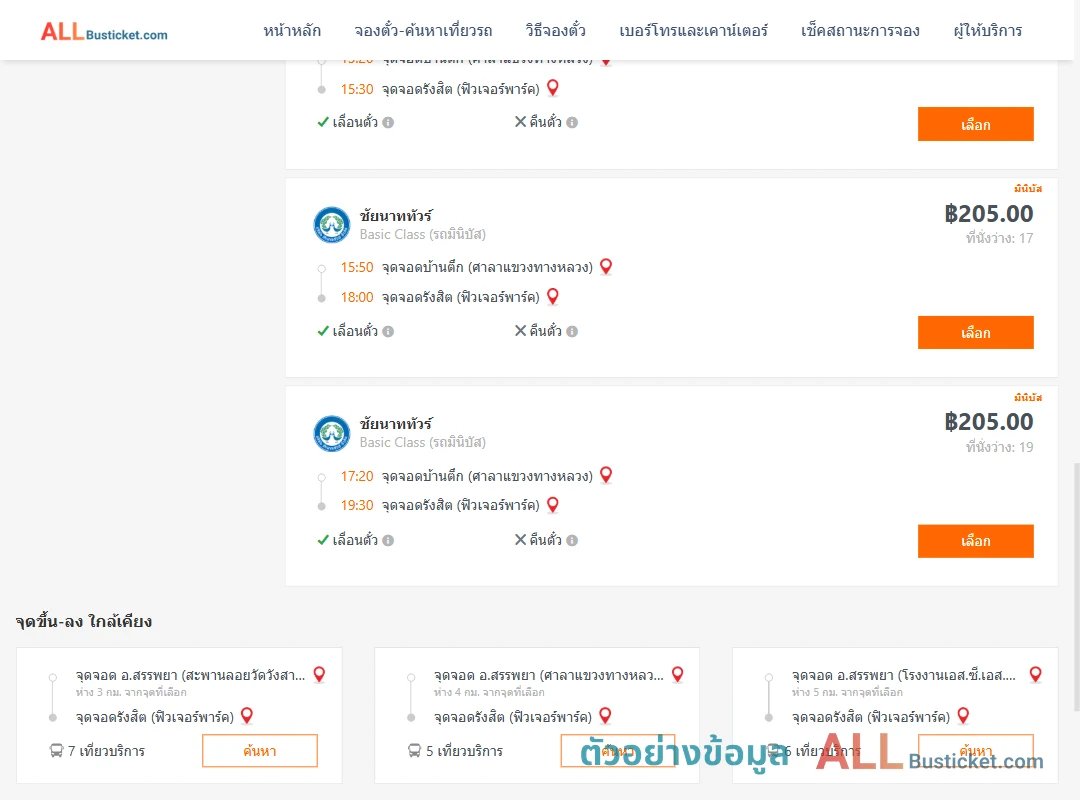Click ที่นั่งว่าง: 17 text
Image resolution: width=1080 pixels, height=800 pixels.
click(x=999, y=238)
